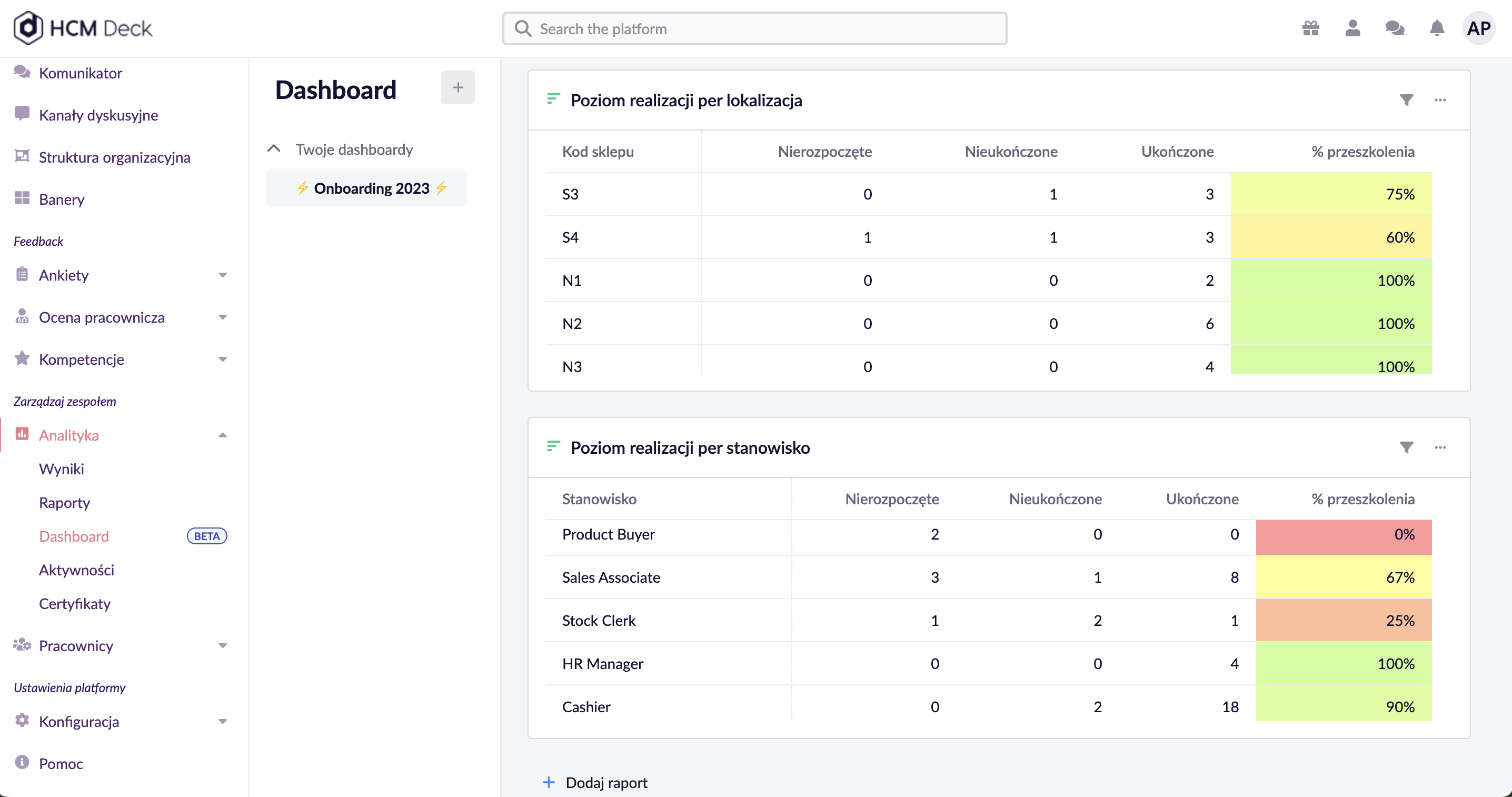Viewport: 1512px width, 797px height.
Task: Click the Kod sklepu column header
Action: click(x=598, y=152)
